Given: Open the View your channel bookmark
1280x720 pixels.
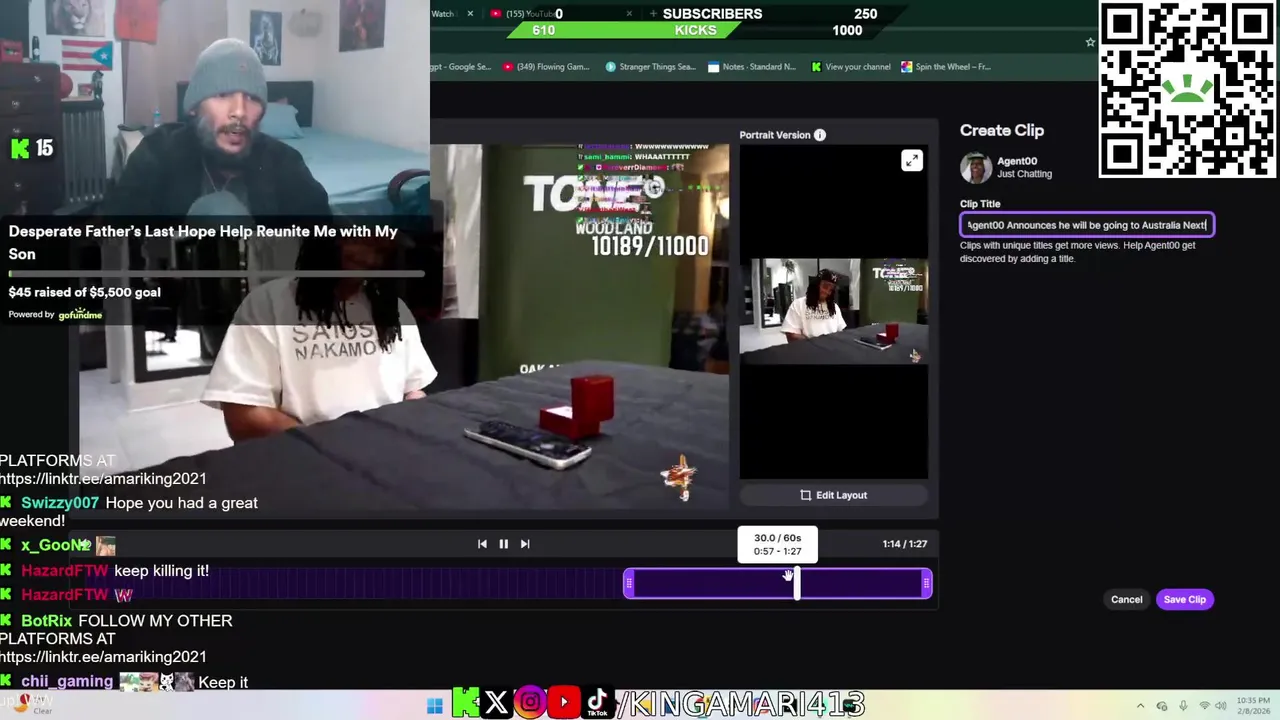Looking at the screenshot, I should (850, 67).
